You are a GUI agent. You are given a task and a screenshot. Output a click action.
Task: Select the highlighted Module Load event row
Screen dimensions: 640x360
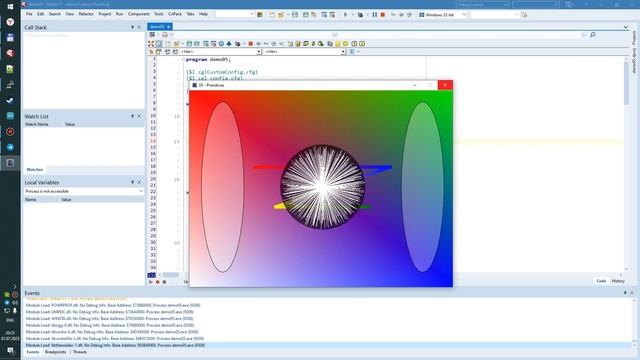(328, 345)
